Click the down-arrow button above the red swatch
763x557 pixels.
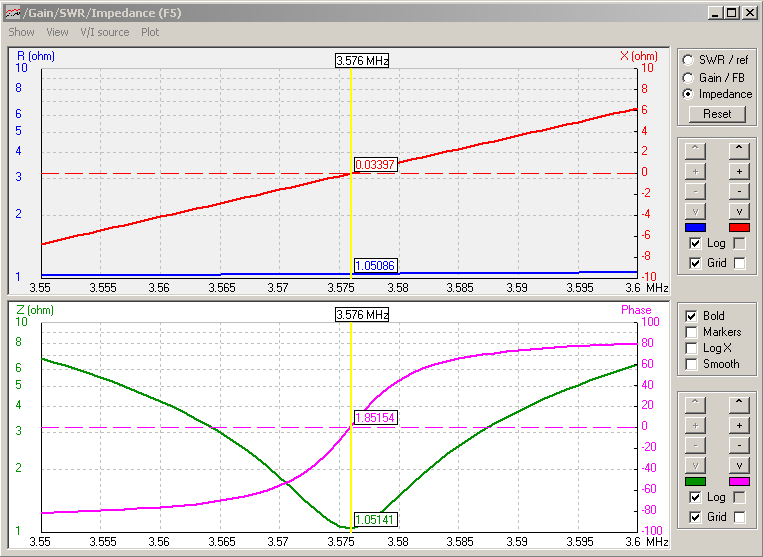[x=738, y=211]
